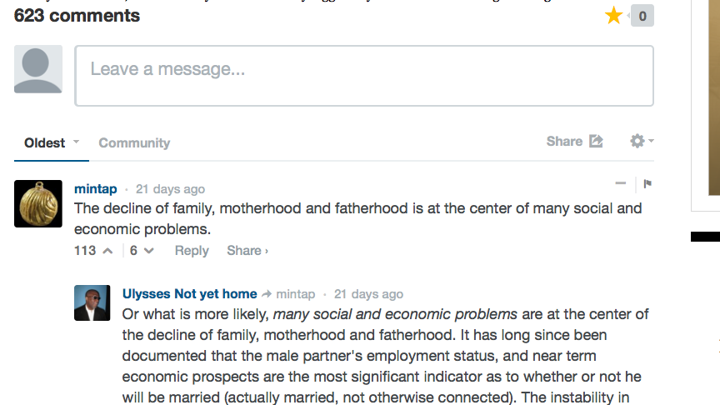Viewport: 720px width, 405px height.
Task: Click the flag icon on mintap's comment
Action: pyautogui.click(x=647, y=184)
